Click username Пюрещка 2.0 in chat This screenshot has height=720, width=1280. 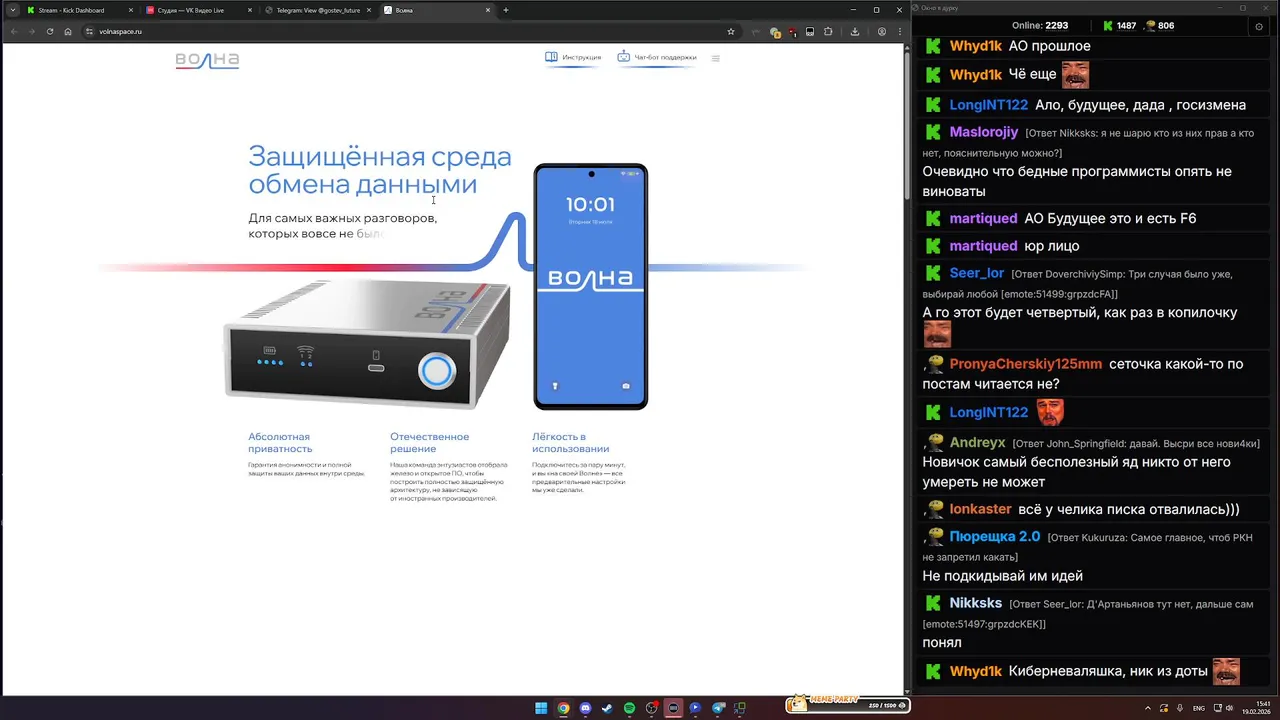click(995, 536)
